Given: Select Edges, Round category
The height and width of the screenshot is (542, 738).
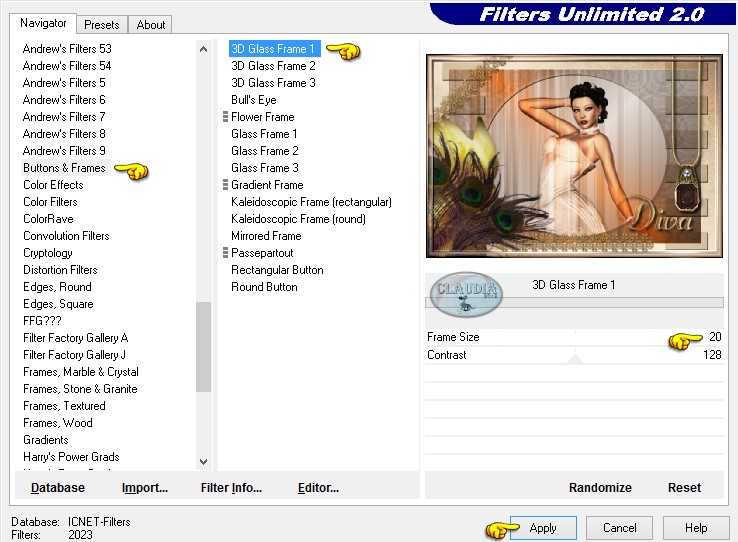Looking at the screenshot, I should click(57, 287).
